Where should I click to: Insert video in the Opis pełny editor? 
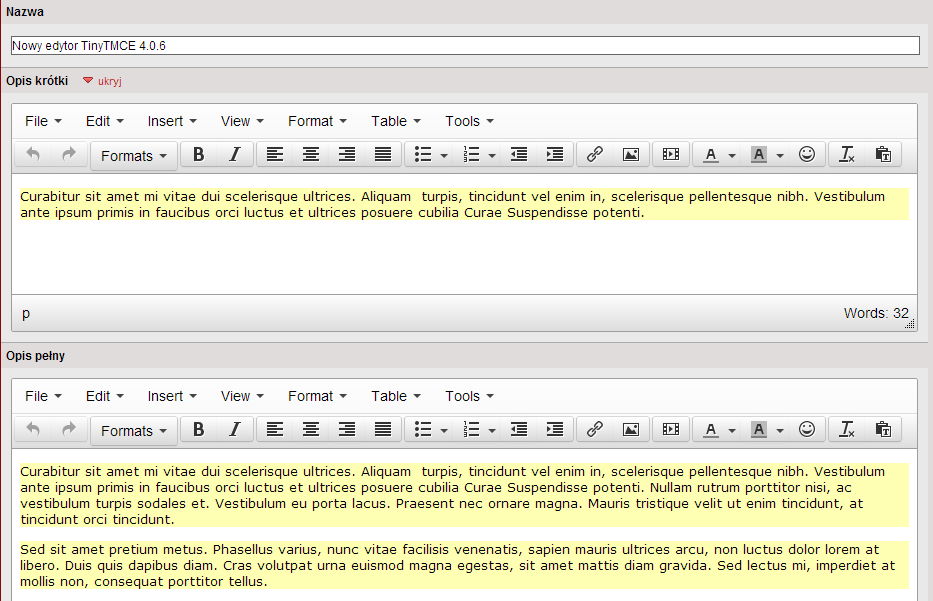pos(671,430)
